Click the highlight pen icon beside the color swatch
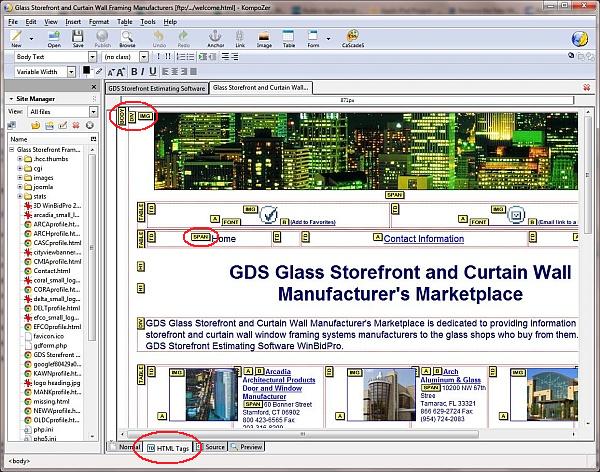The width and height of the screenshot is (600, 472). (x=99, y=71)
